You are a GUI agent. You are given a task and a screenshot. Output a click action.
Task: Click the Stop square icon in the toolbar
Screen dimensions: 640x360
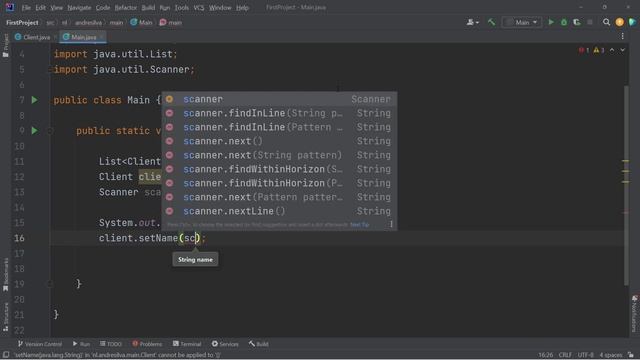tap(590, 22)
